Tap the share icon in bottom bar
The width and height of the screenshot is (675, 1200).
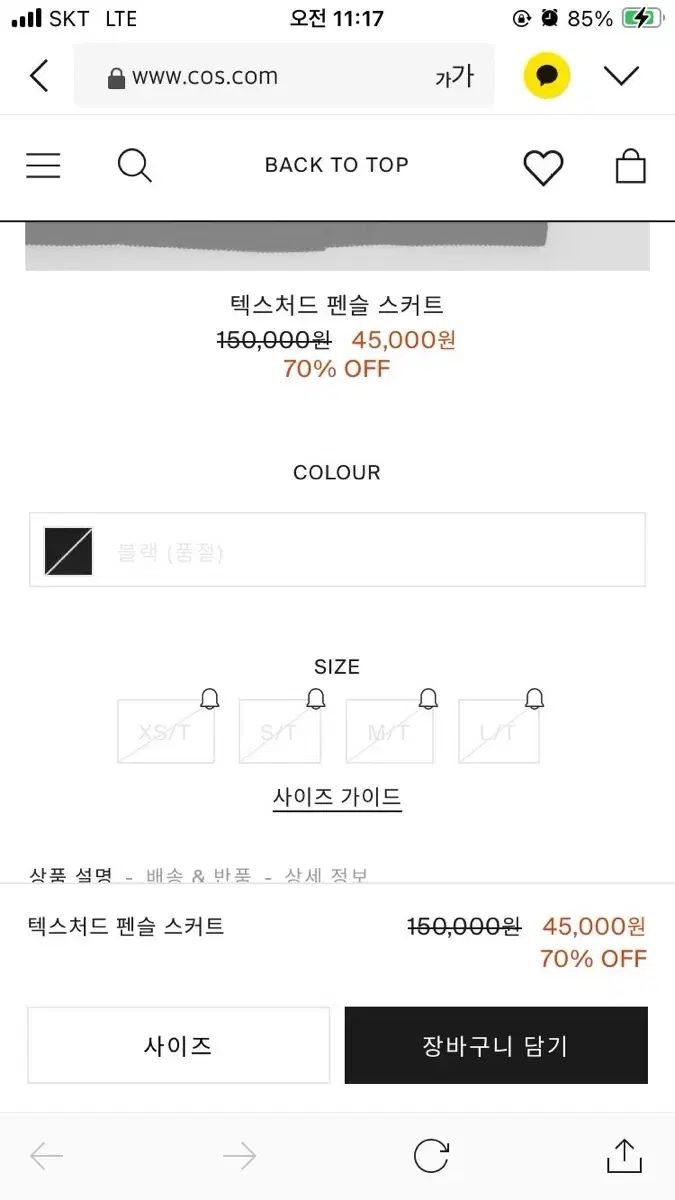(x=623, y=1156)
